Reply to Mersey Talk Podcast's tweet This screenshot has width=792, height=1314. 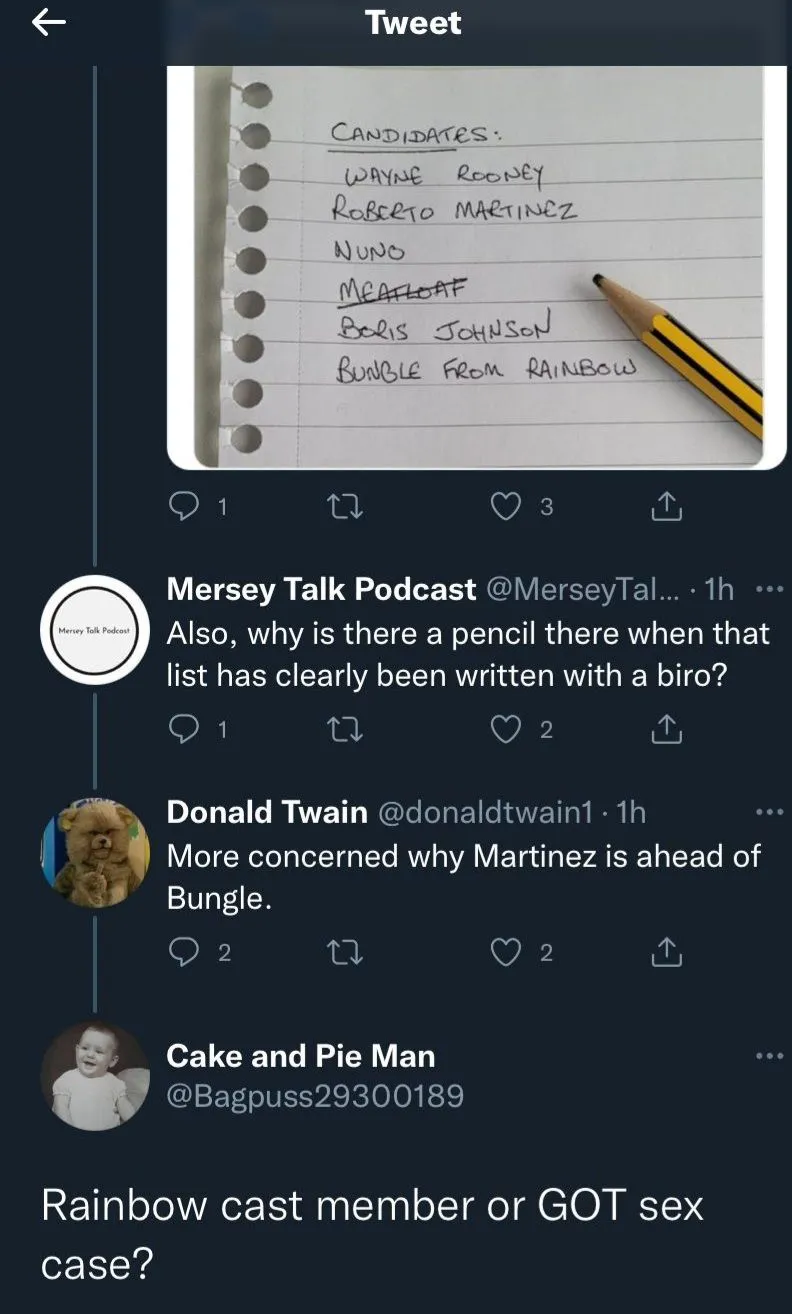(x=183, y=731)
